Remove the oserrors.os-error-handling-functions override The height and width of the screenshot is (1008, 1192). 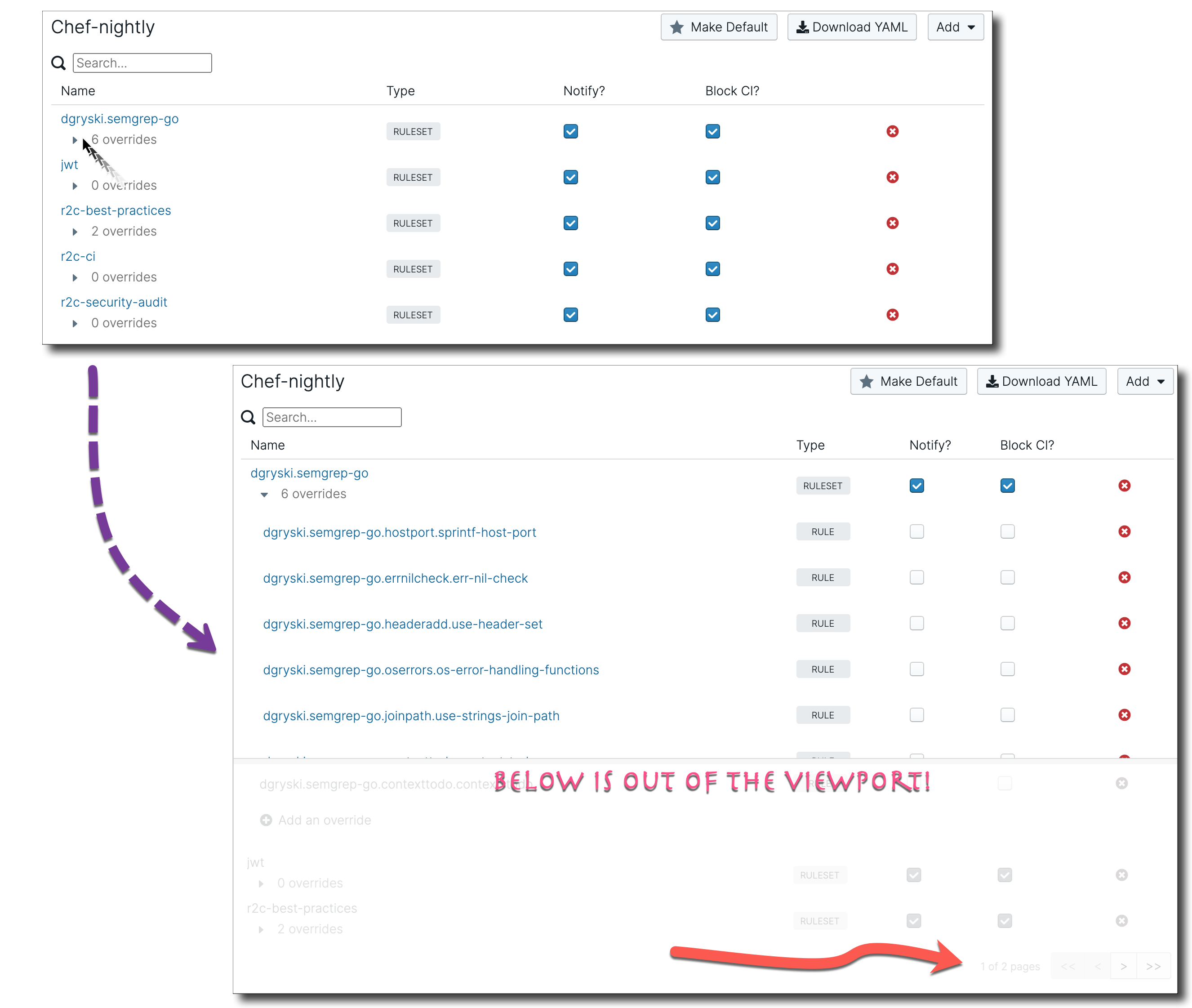tap(1124, 669)
